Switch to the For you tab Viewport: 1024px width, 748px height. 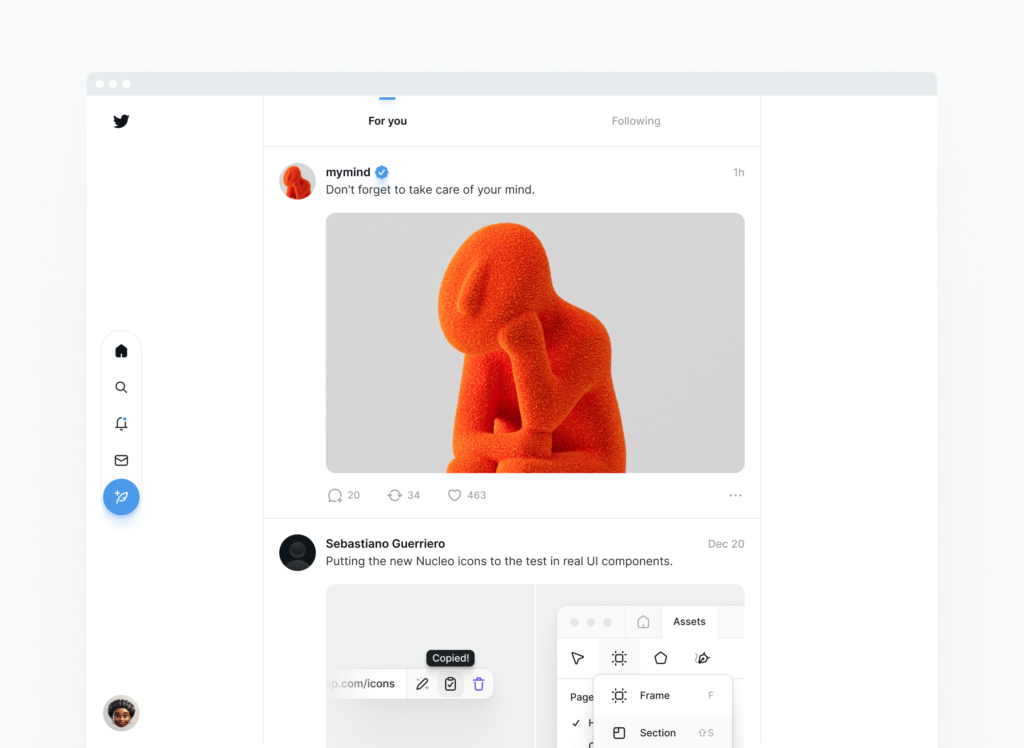[387, 121]
